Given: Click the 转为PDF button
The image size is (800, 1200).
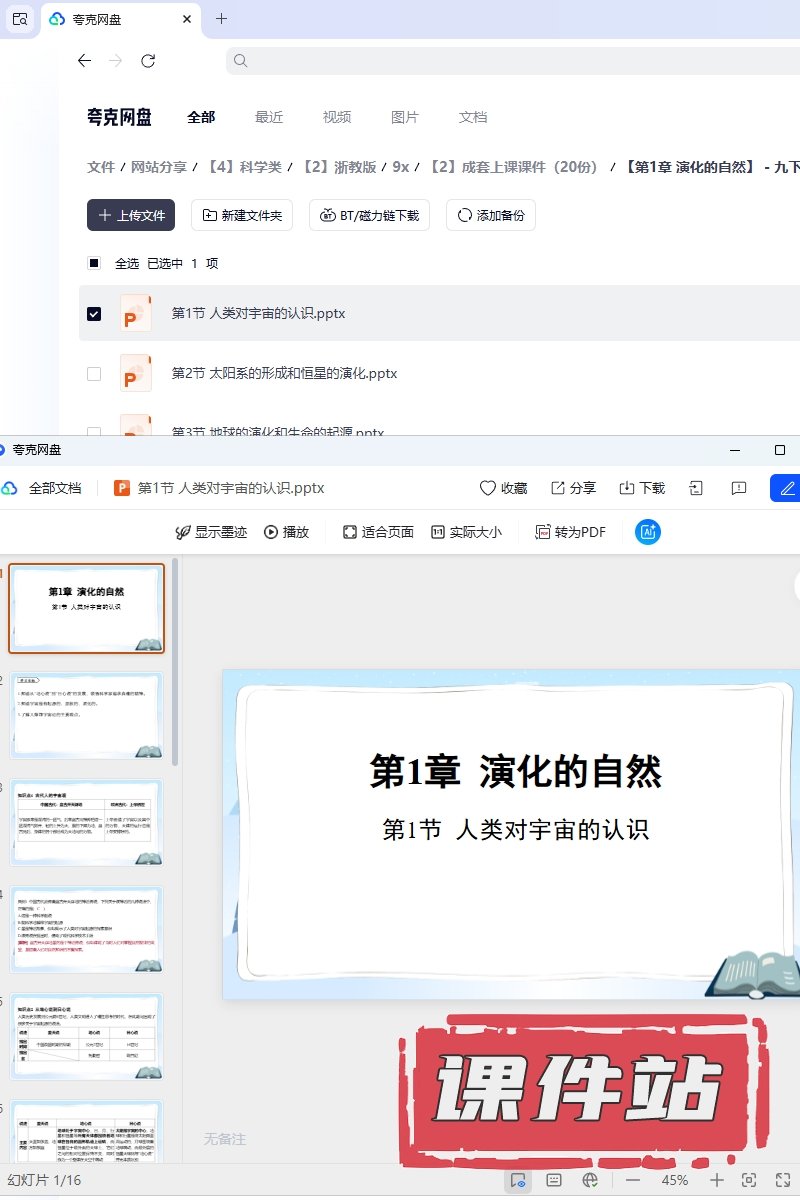Looking at the screenshot, I should [x=570, y=532].
